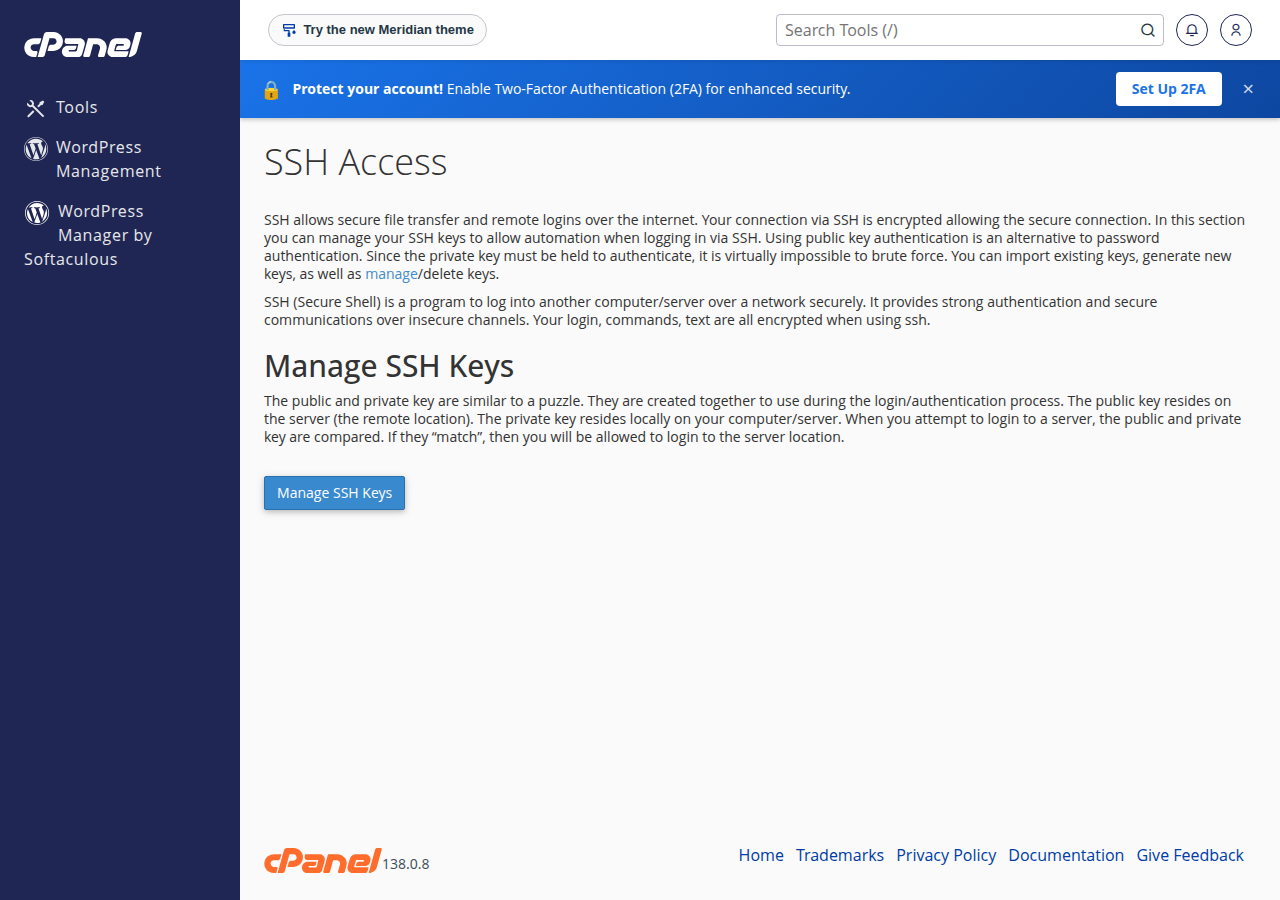Click the cPanel logo in sidebar
Image resolution: width=1280 pixels, height=900 pixels.
pyautogui.click(x=83, y=45)
